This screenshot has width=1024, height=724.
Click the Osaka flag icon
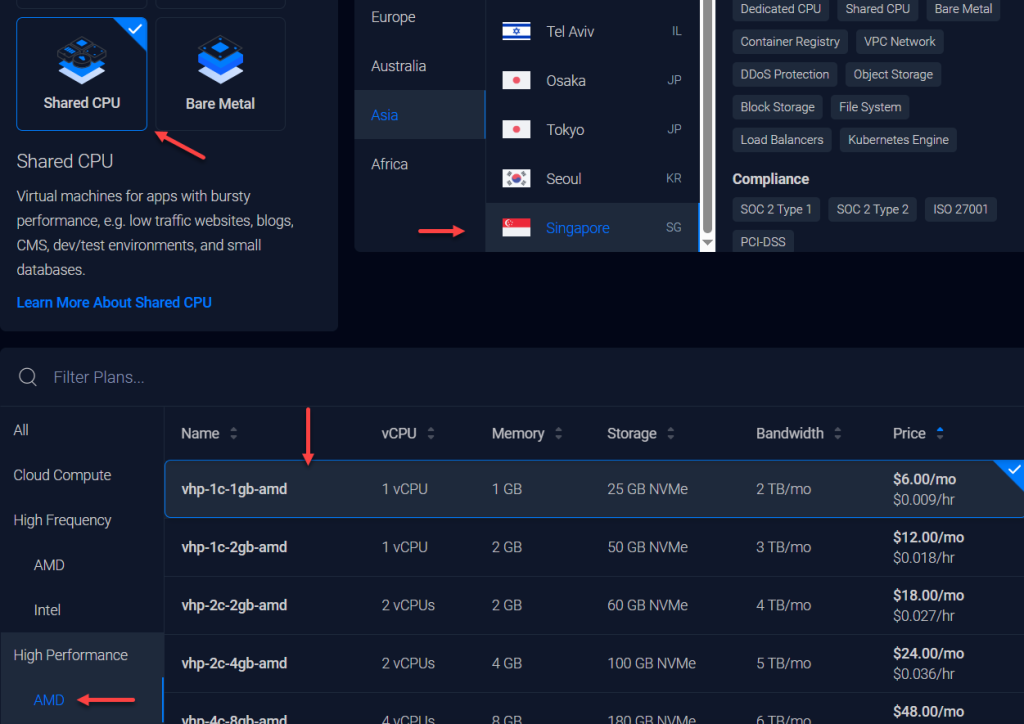pyautogui.click(x=515, y=80)
